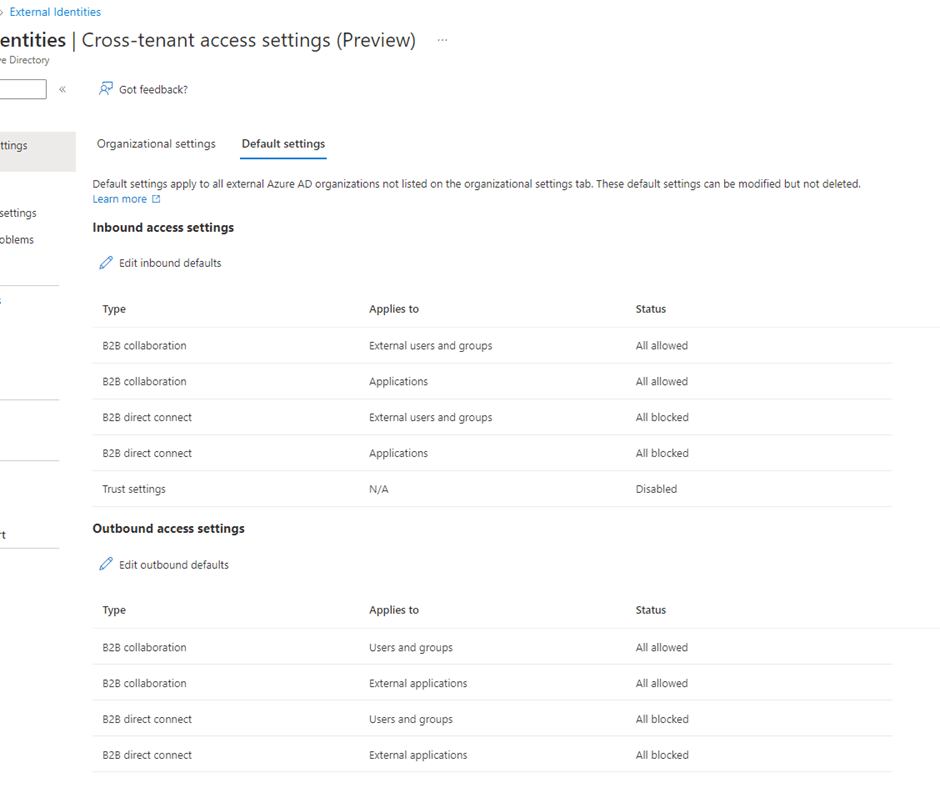Click the Got feedback person icon

coord(105,89)
